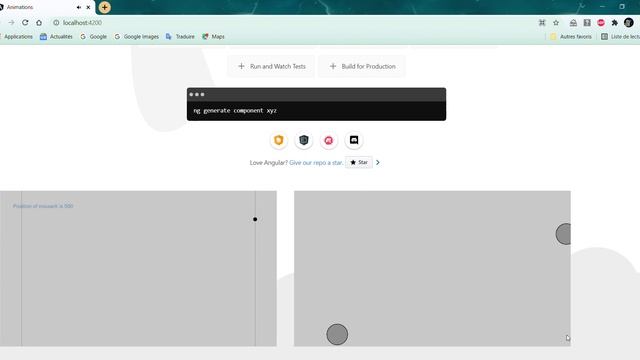Click the hat-shaped extension icon
The width and height of the screenshot is (640, 360).
573,23
